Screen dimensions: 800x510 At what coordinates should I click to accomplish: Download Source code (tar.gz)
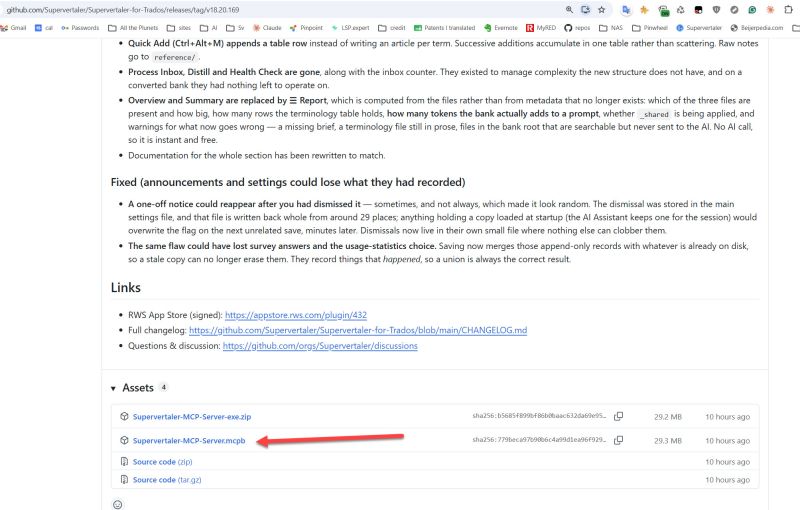167,480
